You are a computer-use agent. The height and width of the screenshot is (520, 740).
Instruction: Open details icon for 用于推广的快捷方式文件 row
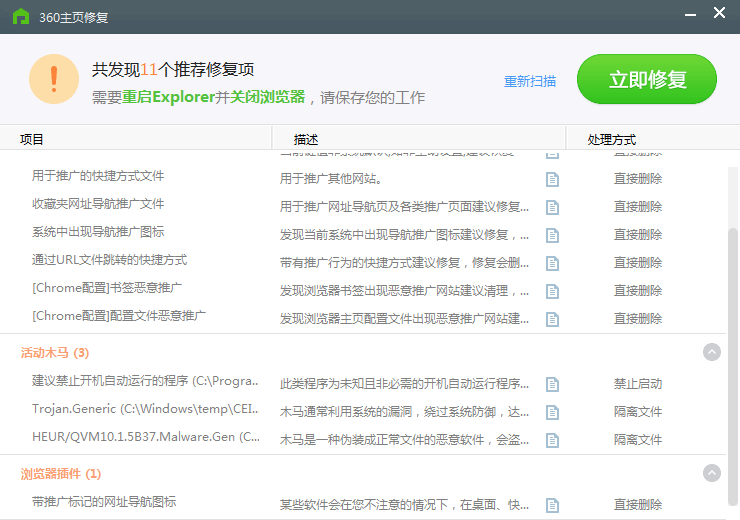[x=552, y=179]
